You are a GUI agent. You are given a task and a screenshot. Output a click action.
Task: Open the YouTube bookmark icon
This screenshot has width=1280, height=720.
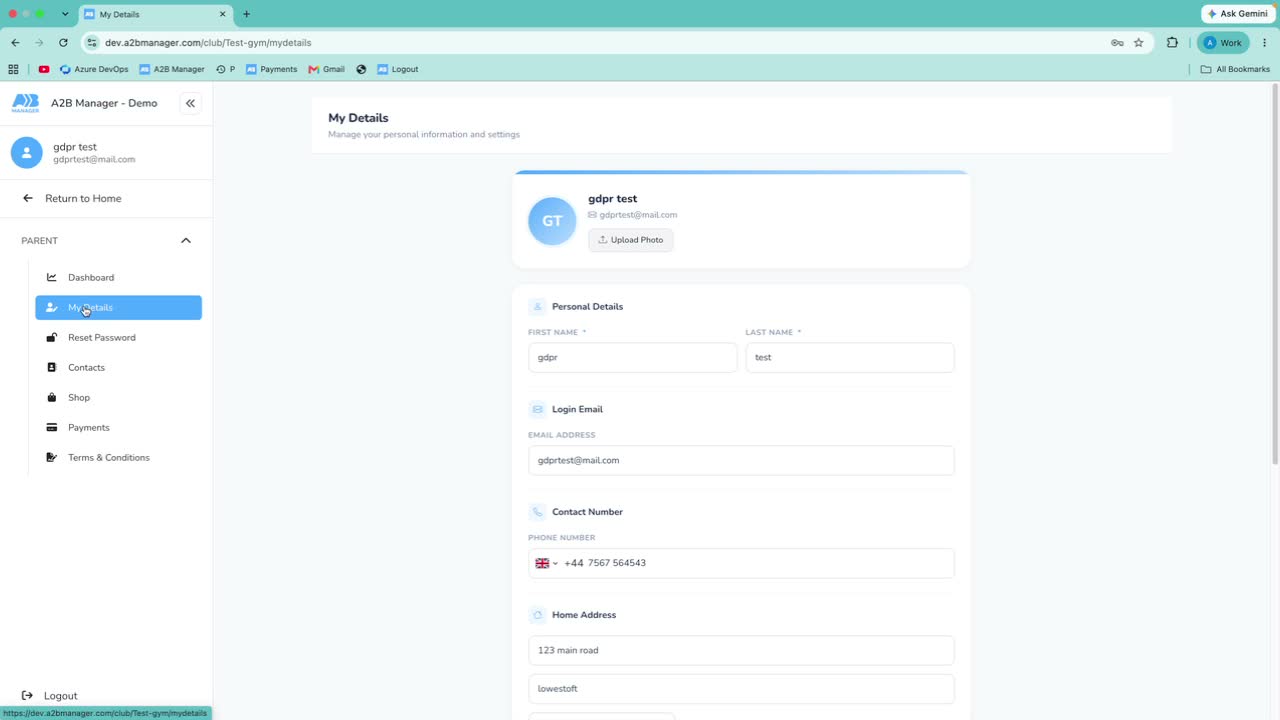coord(44,69)
